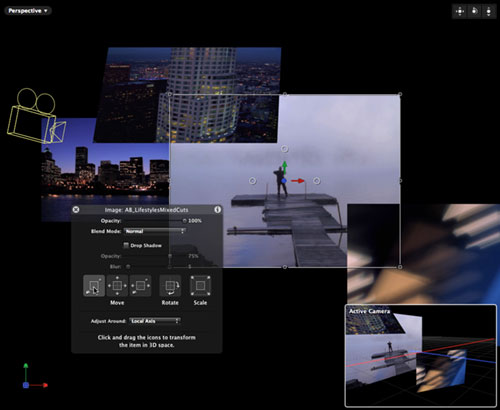Select the Dolly tool in the 3D view controls
The width and height of the screenshot is (500, 410).
coord(489,11)
